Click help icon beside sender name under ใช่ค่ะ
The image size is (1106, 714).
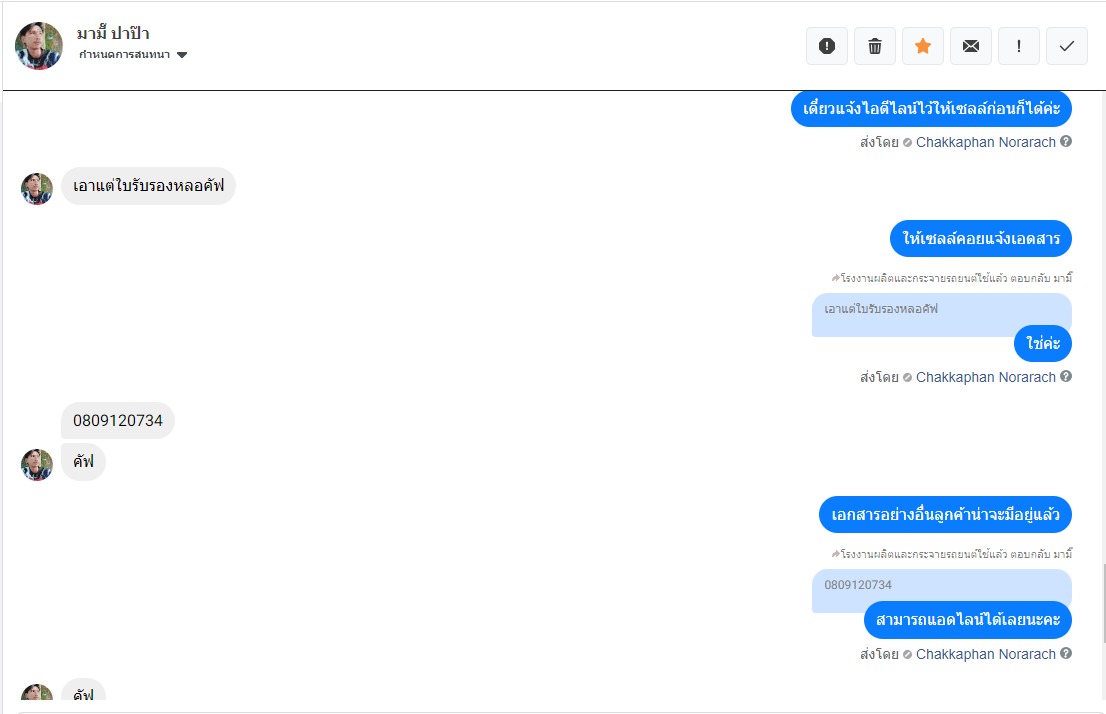(x=1066, y=377)
